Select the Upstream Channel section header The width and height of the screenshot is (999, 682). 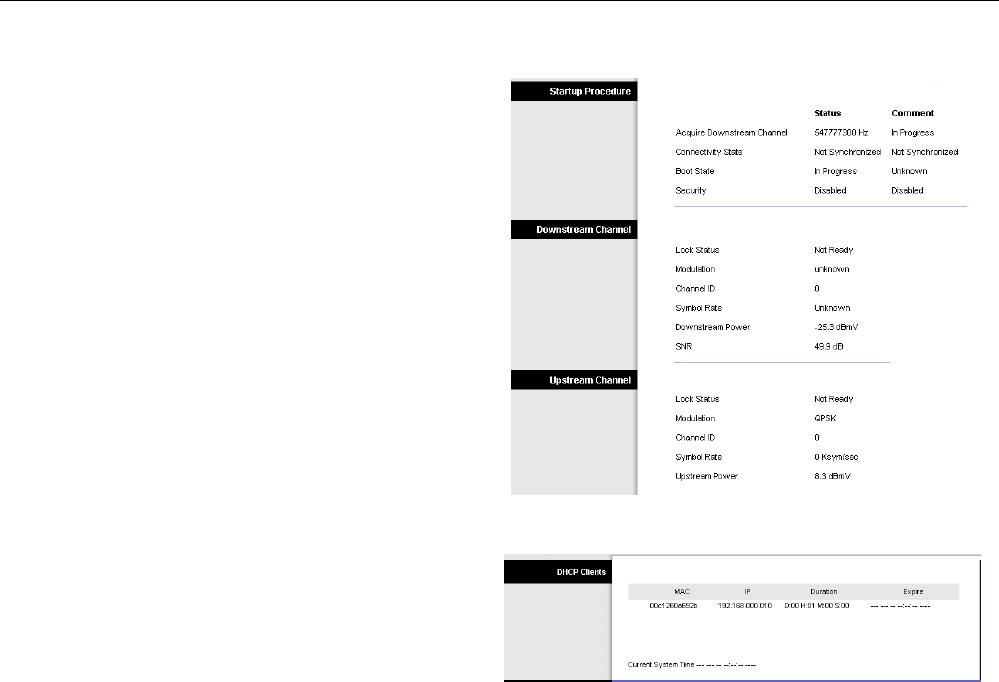pyautogui.click(x=574, y=380)
